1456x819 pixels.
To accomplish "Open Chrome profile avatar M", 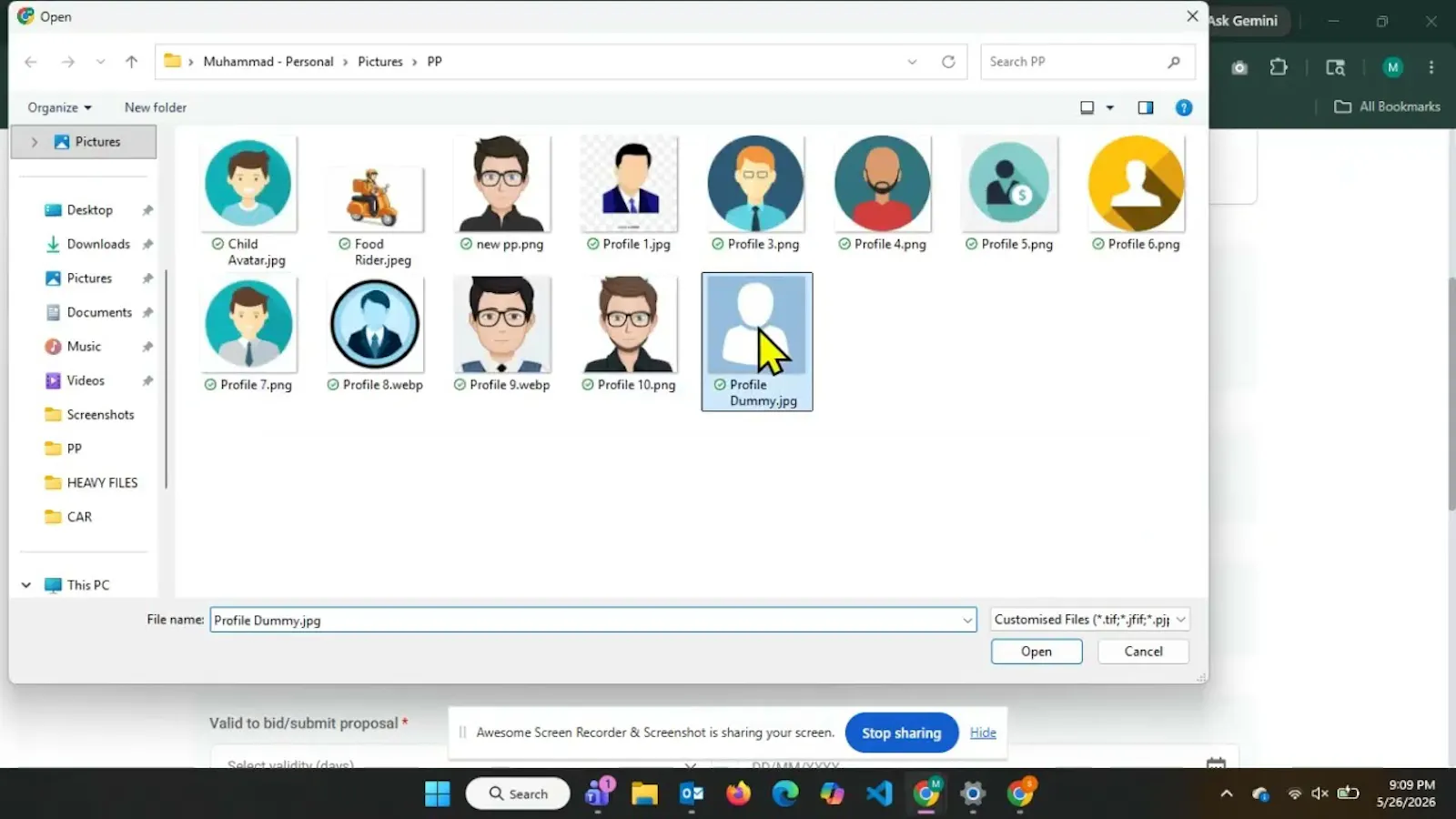I will coord(1392,67).
